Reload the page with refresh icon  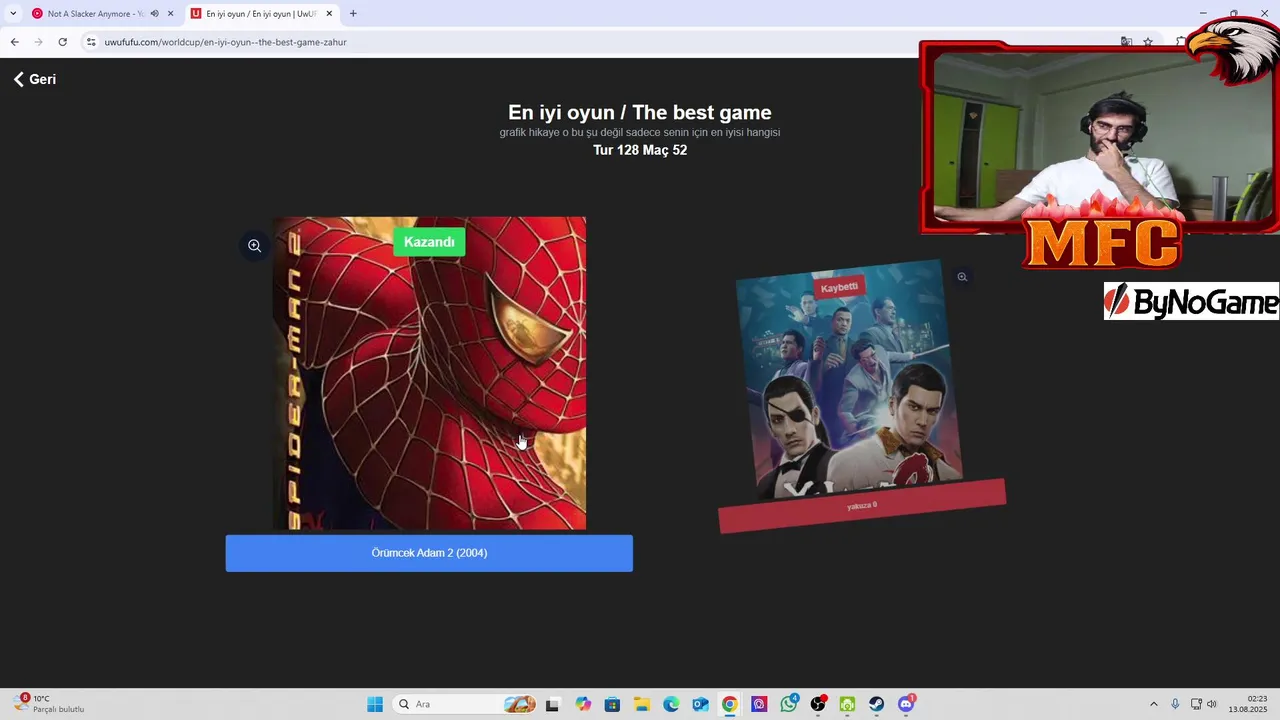point(62,42)
